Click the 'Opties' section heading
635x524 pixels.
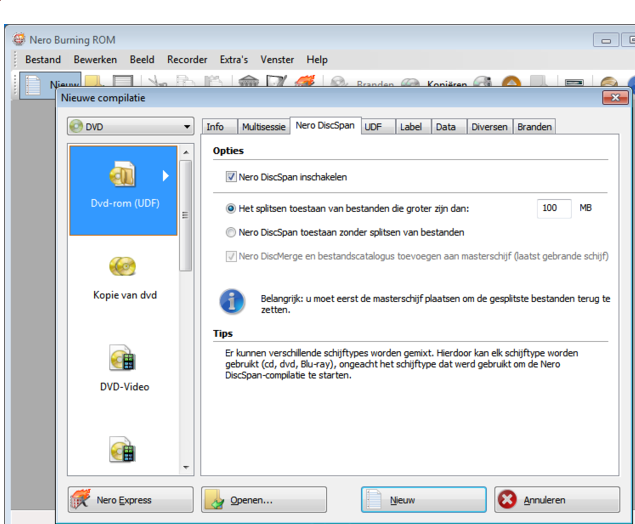pos(228,151)
